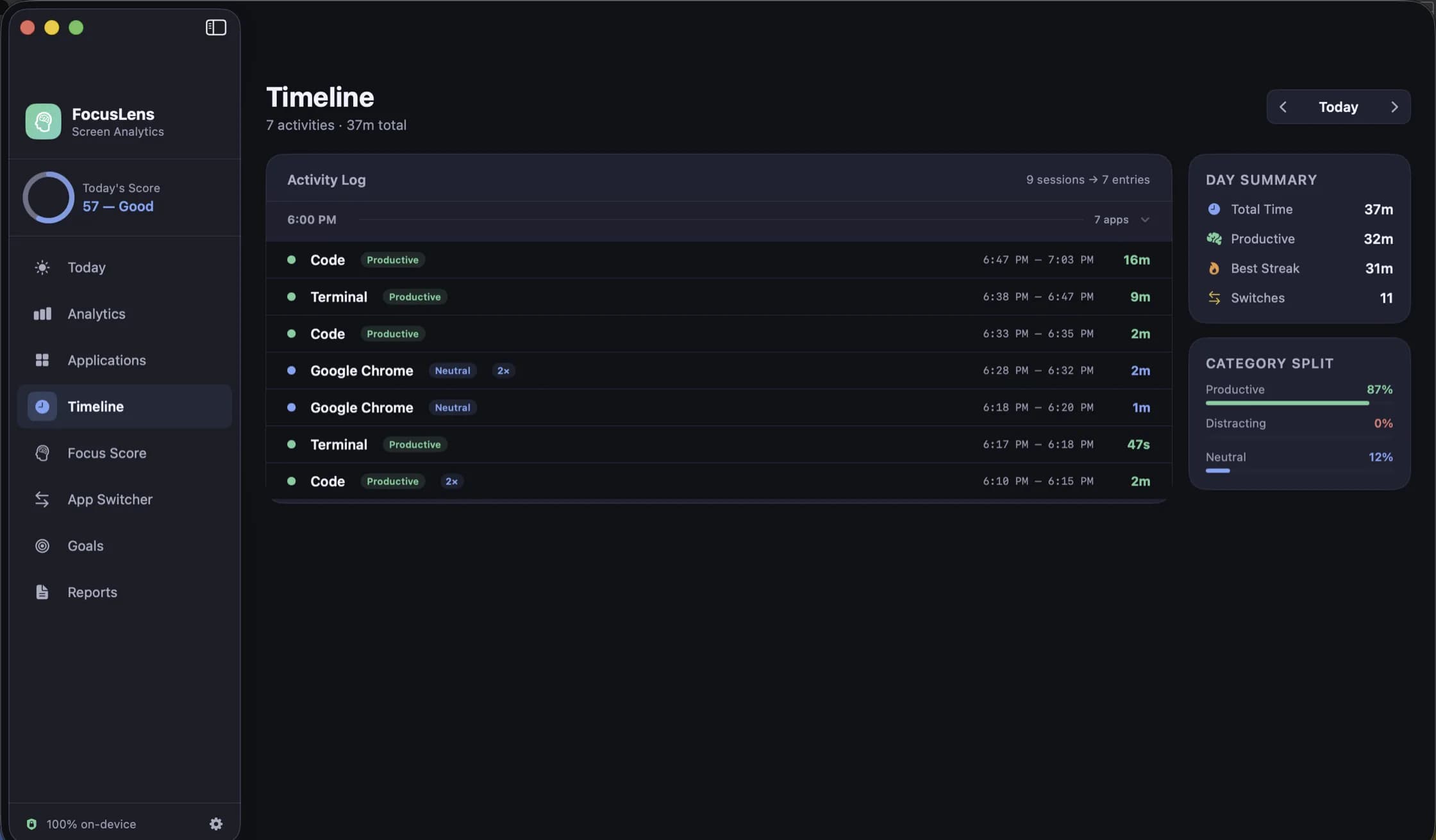Screen dimensions: 1436x840
Task: Collapse the 6:00 PM group chevron
Action: (x=1145, y=220)
